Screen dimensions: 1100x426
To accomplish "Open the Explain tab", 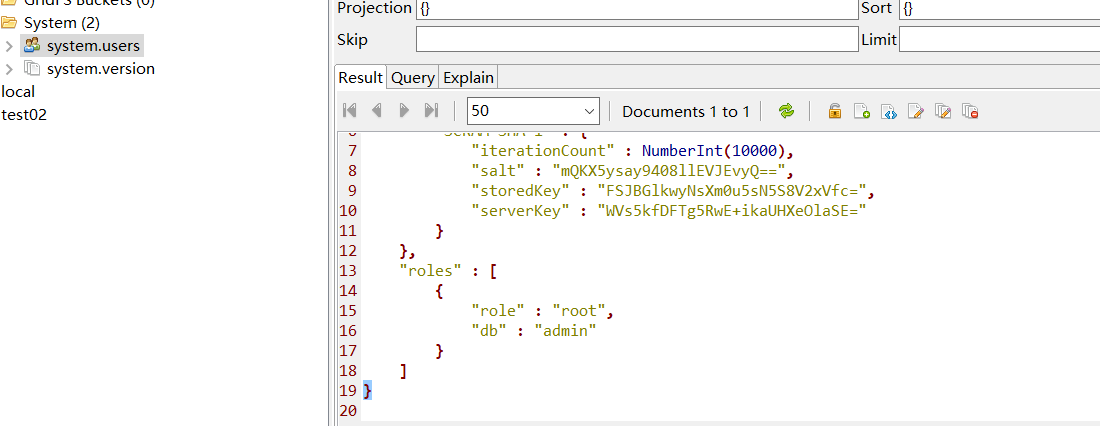I will pyautogui.click(x=469, y=77).
